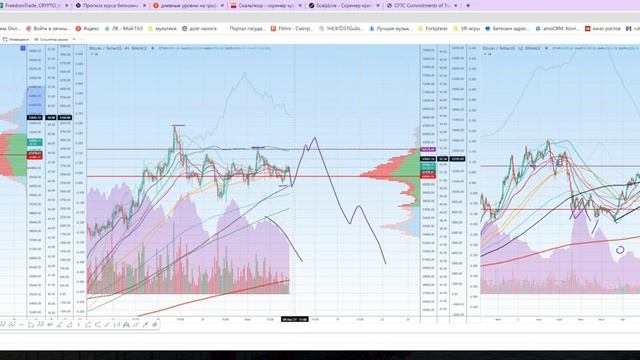Open the Яндекс bookmark

pos(87,29)
